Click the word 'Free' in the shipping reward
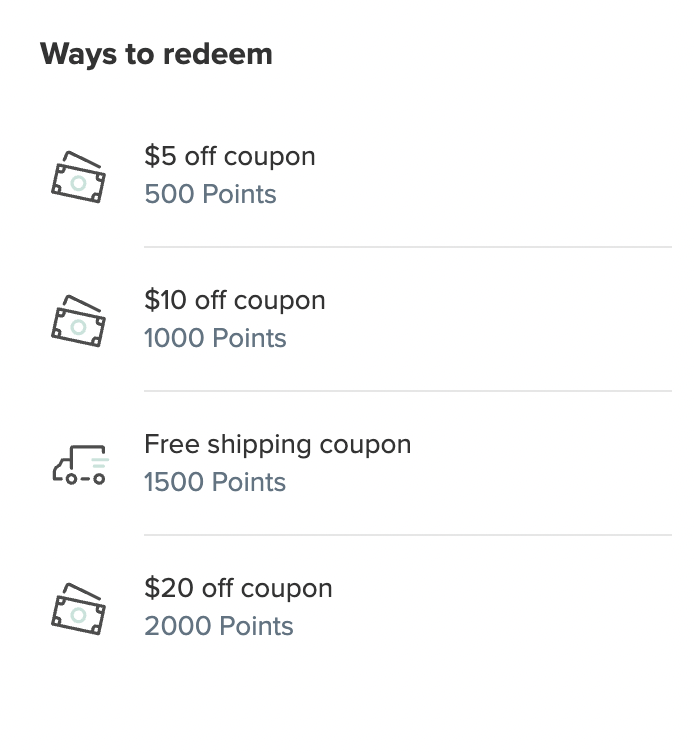 pyautogui.click(x=172, y=445)
